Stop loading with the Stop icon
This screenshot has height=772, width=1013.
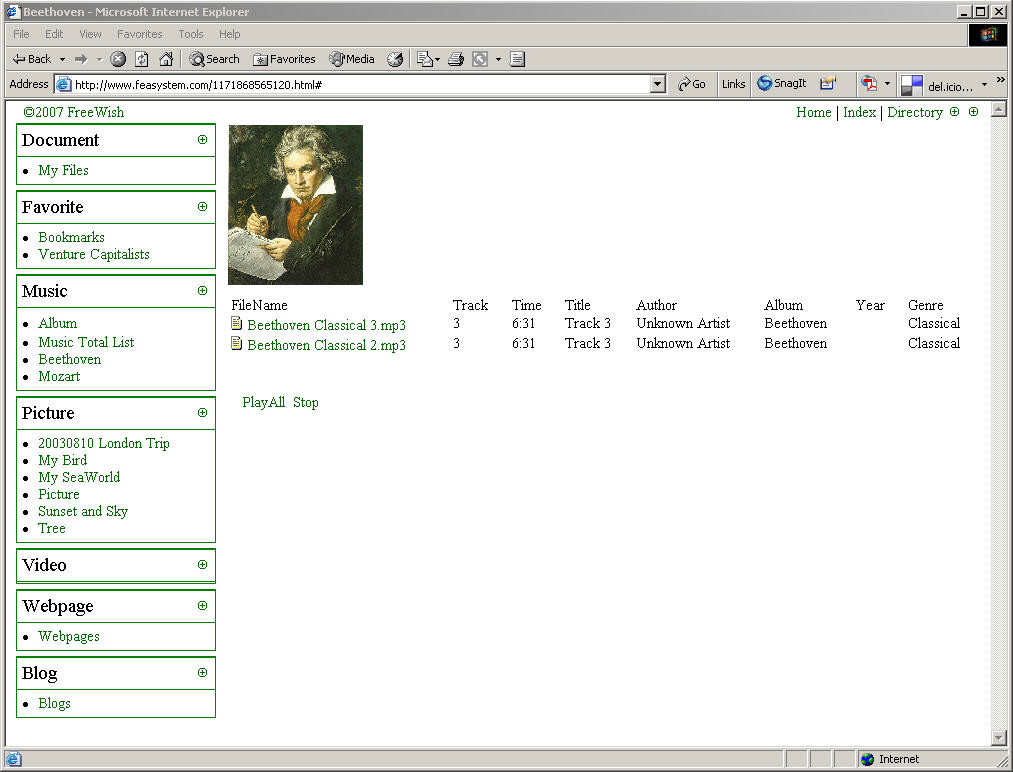(x=118, y=59)
